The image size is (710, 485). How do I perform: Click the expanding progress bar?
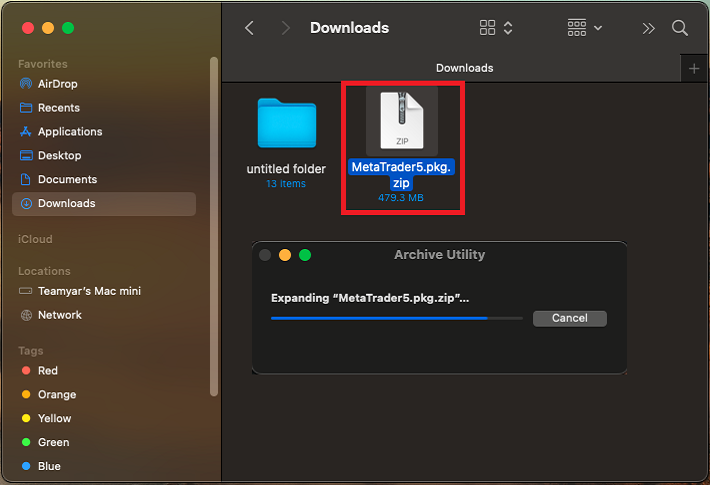(396, 318)
